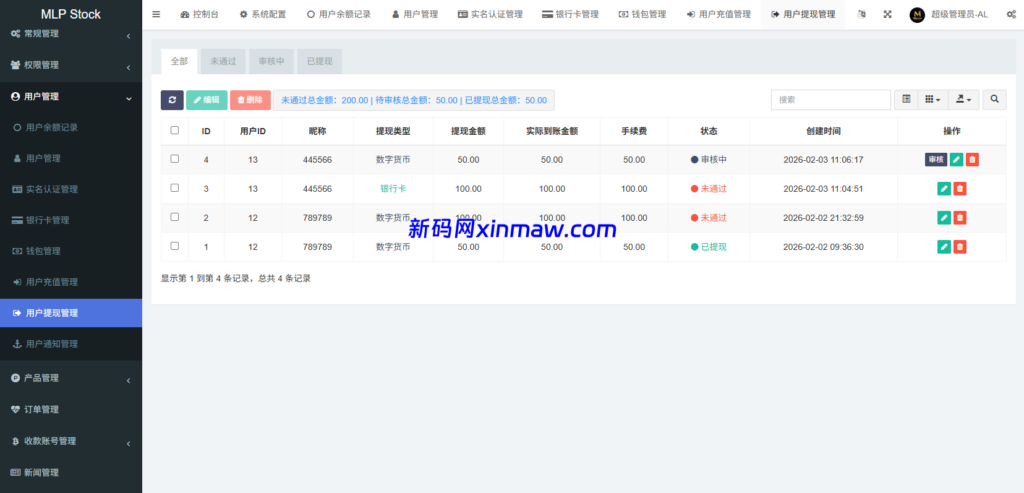Click the MLP Stock logo title
Screen dimensions: 1024x493
[71, 14]
